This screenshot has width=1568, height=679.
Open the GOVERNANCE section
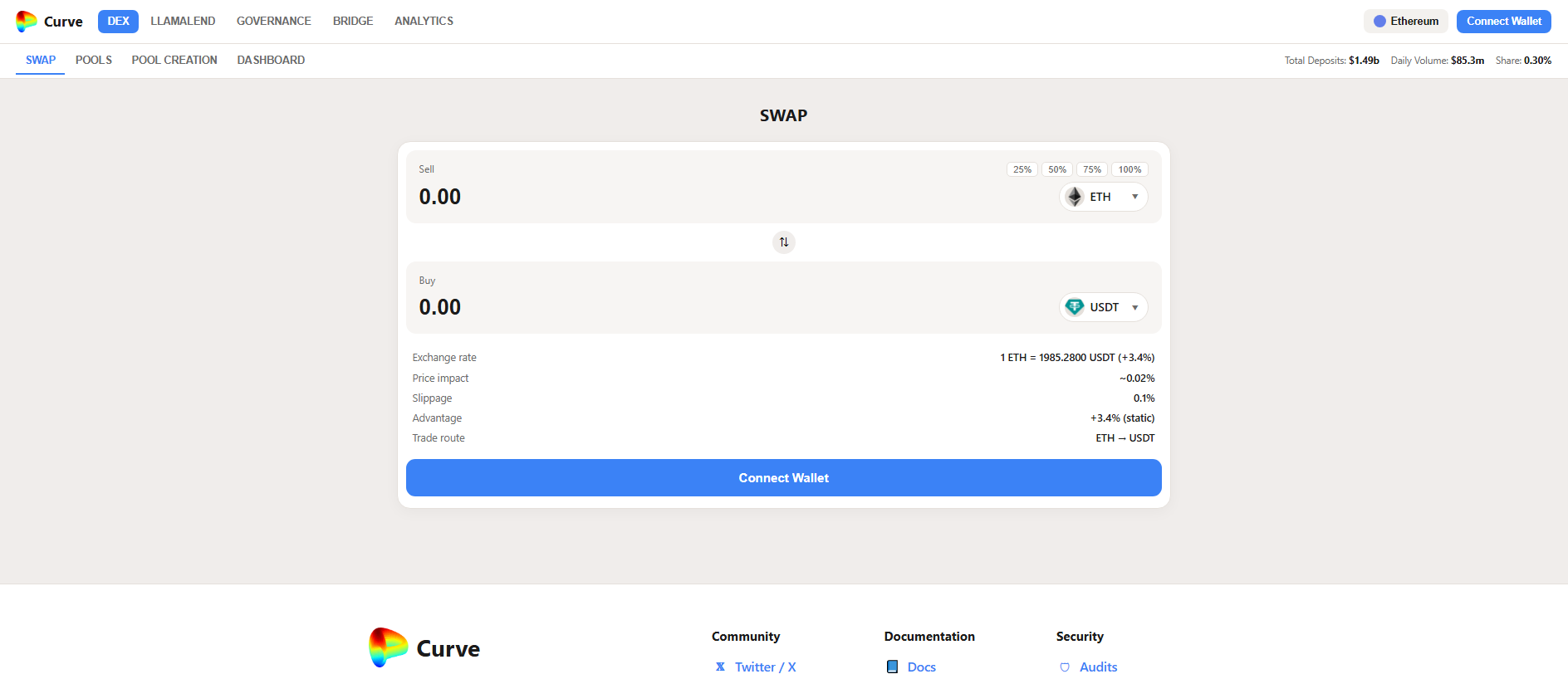[x=274, y=22]
